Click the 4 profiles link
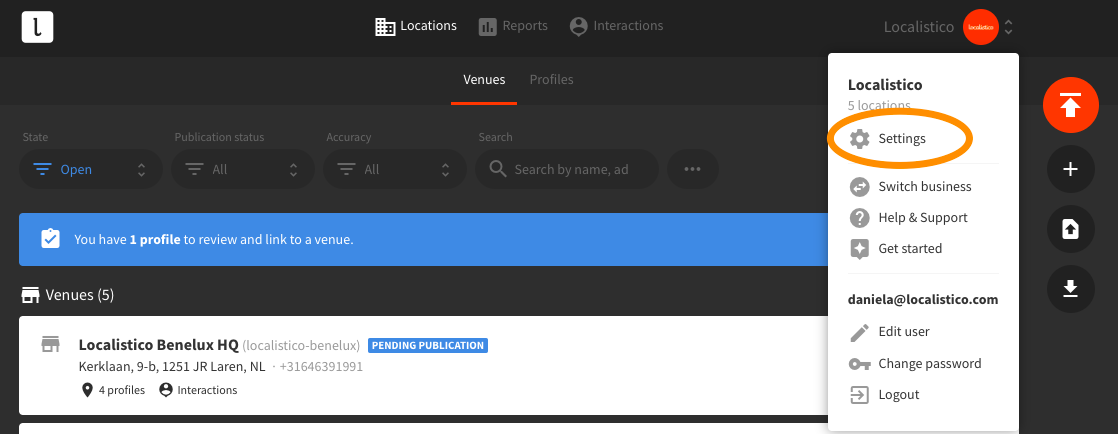Image resolution: width=1118 pixels, height=434 pixels. 113,390
